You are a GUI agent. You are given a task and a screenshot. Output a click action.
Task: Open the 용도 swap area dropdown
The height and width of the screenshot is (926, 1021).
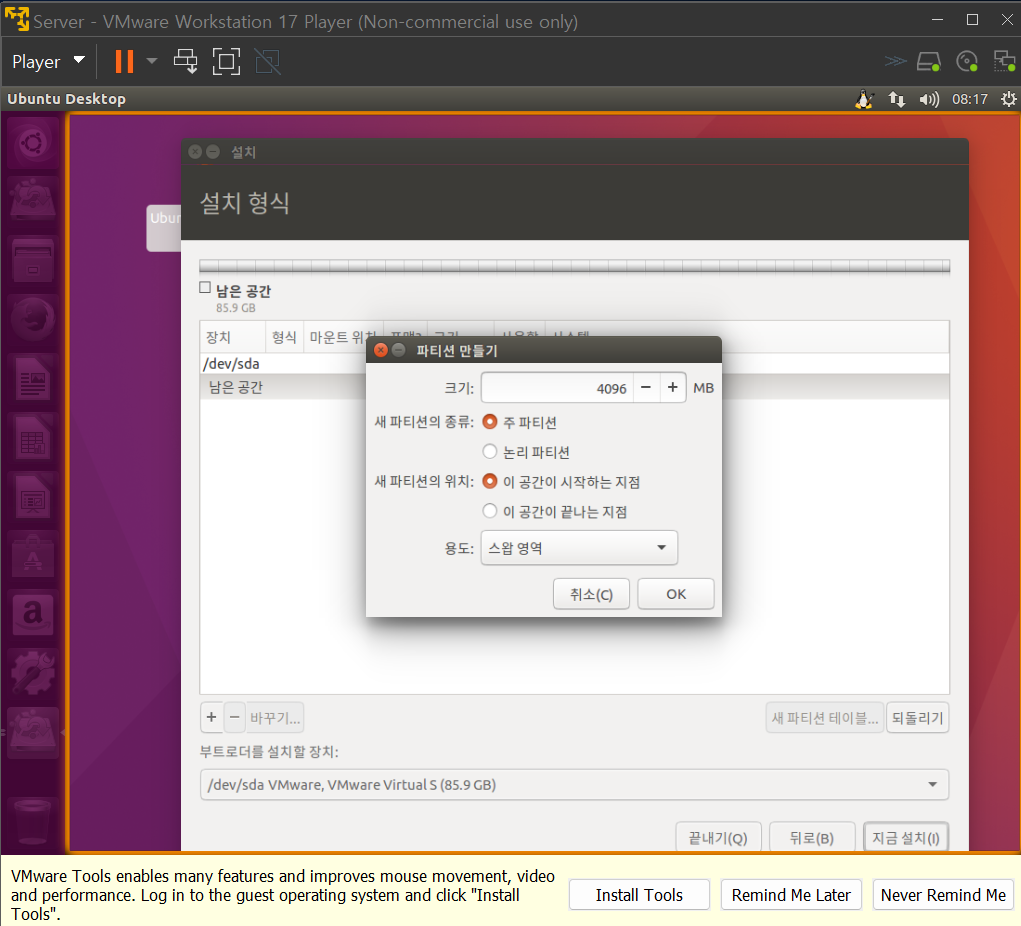coord(579,548)
